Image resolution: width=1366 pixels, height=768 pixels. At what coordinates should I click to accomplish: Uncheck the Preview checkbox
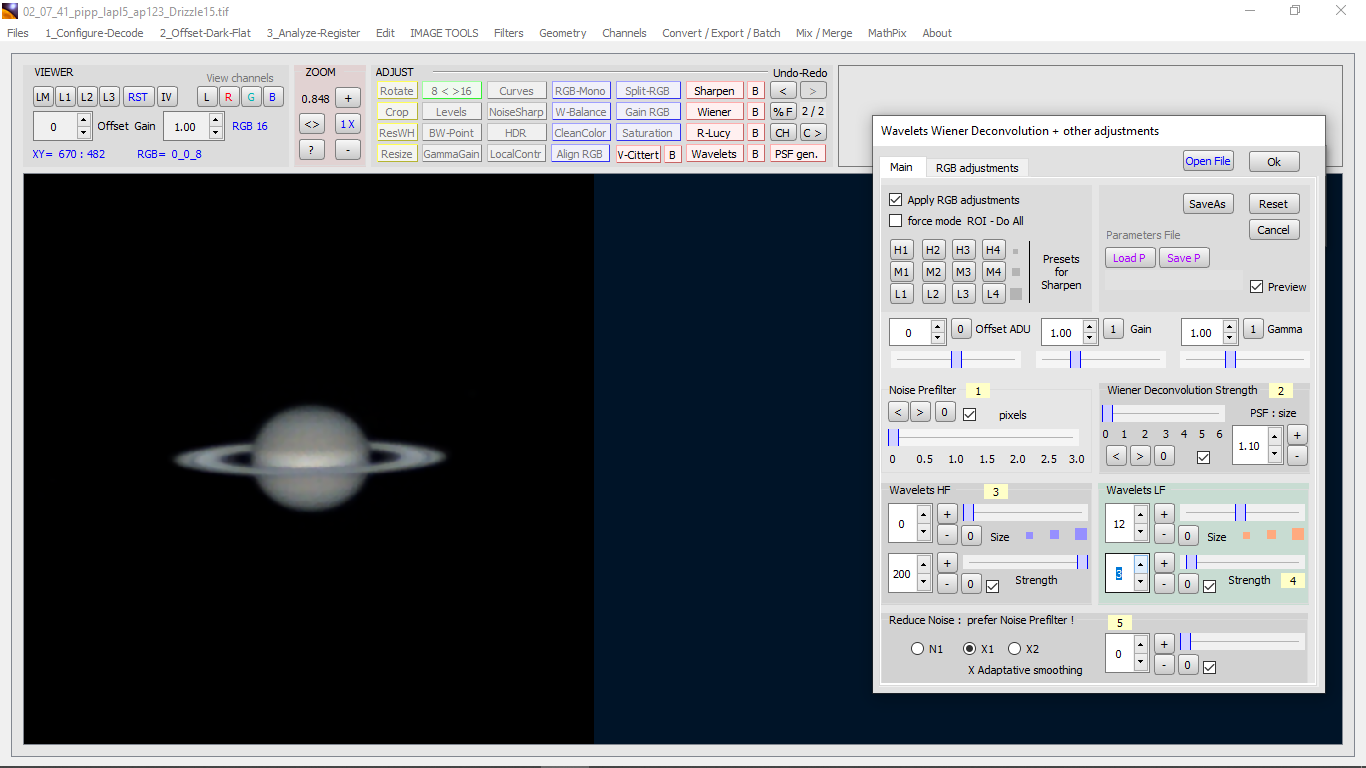point(1256,287)
